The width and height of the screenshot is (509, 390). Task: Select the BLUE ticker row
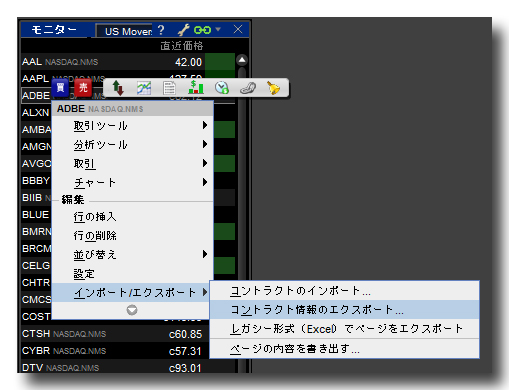36,215
